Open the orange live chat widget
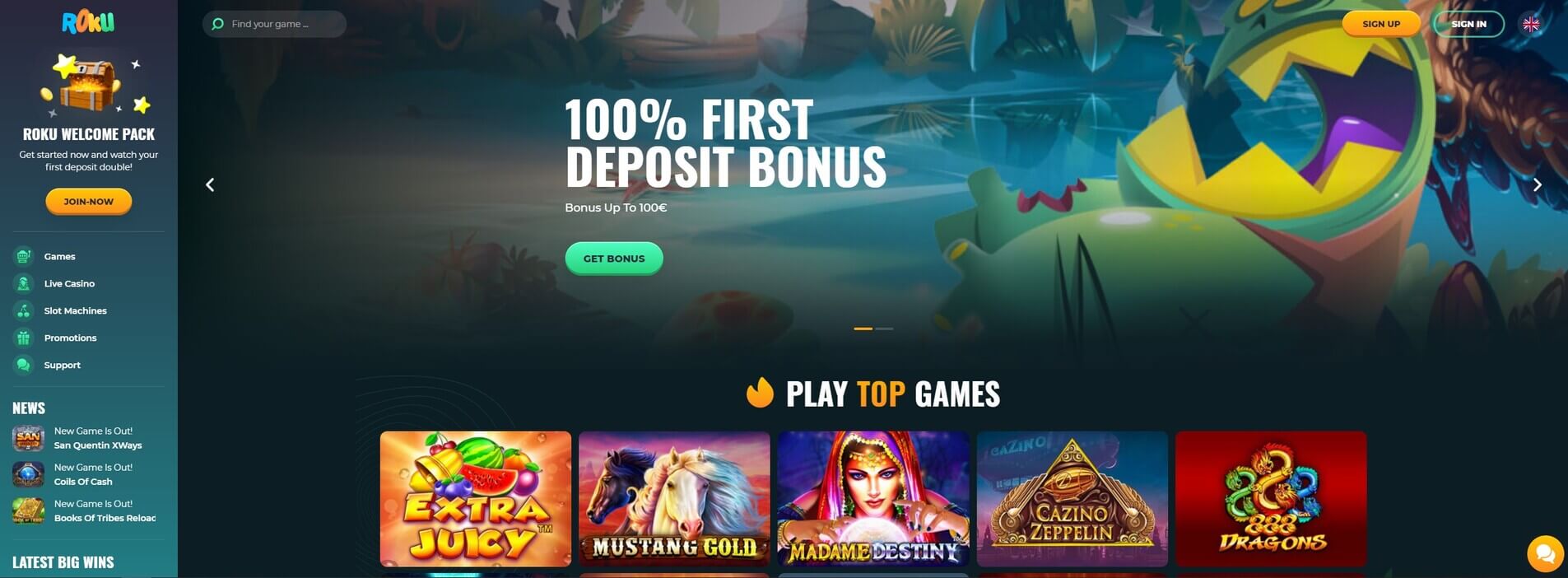 pos(1545,553)
